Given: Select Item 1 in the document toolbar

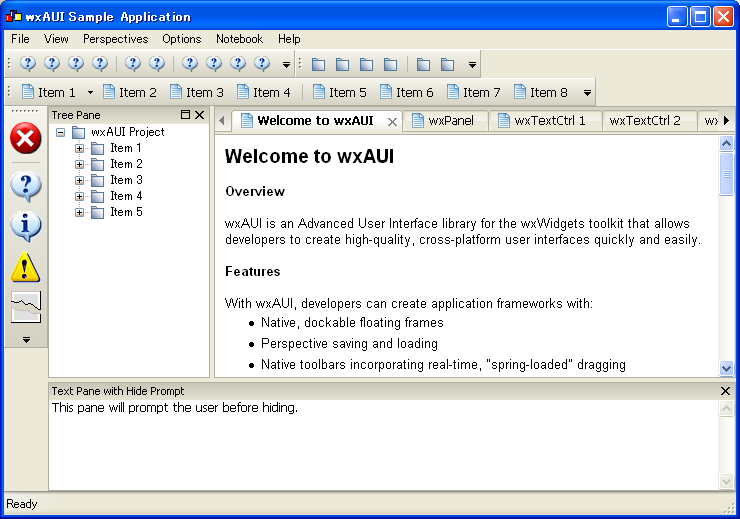Looking at the screenshot, I should click(x=49, y=92).
